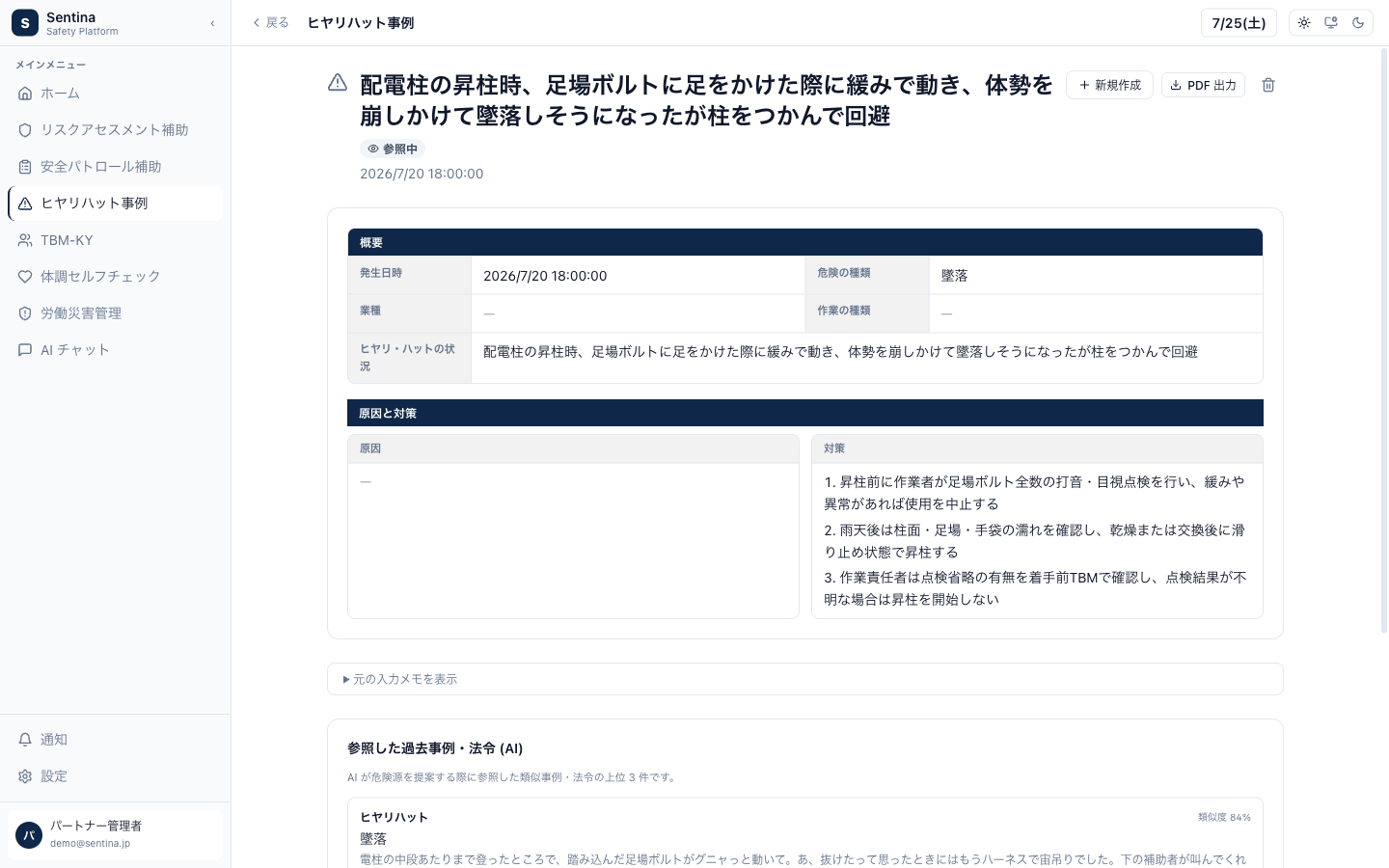This screenshot has width=1389, height=868.
Task: Click the people icon beside TBM-KY
Action: click(x=25, y=240)
